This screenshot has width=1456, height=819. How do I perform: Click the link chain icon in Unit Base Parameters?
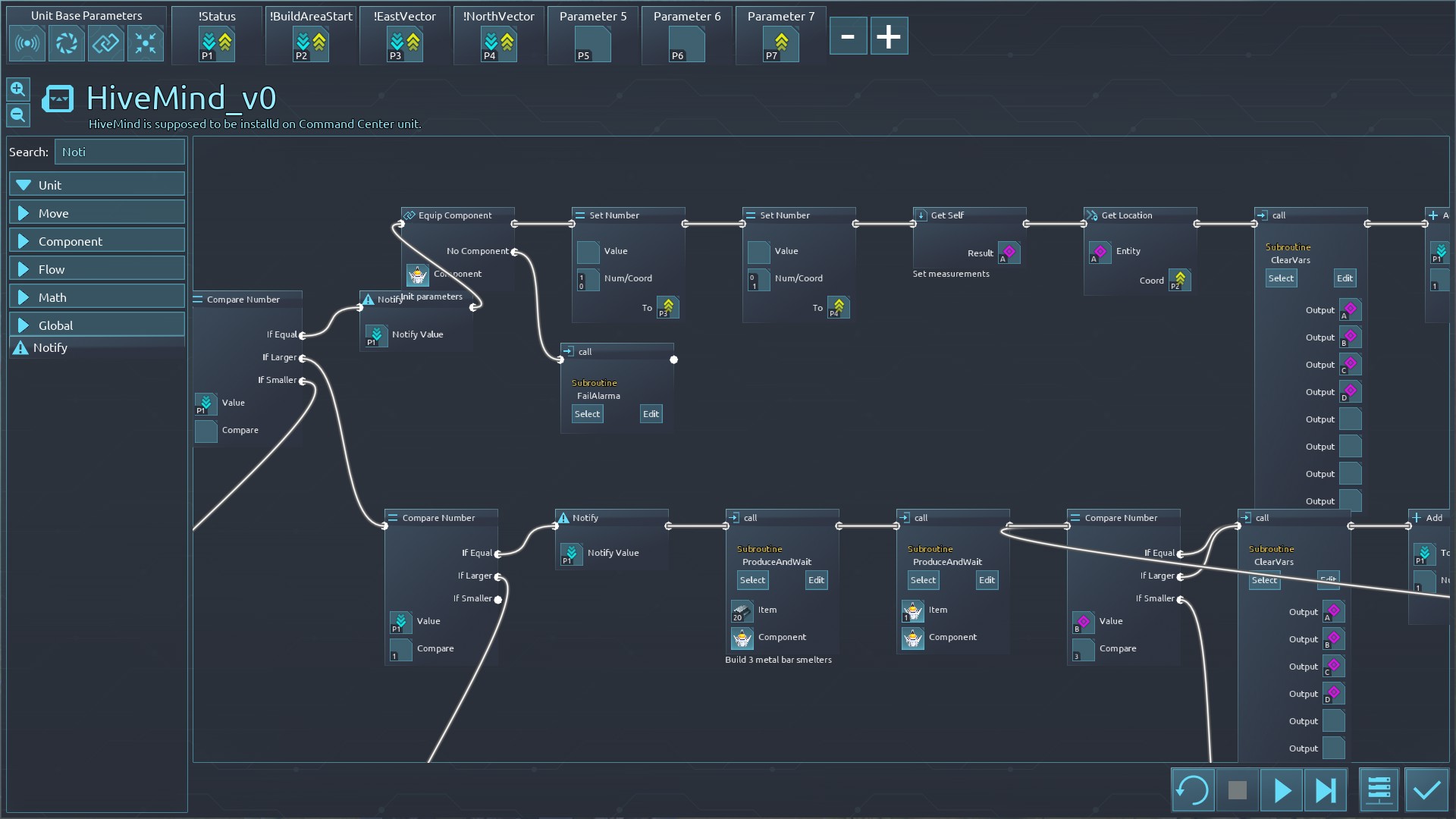click(x=105, y=43)
